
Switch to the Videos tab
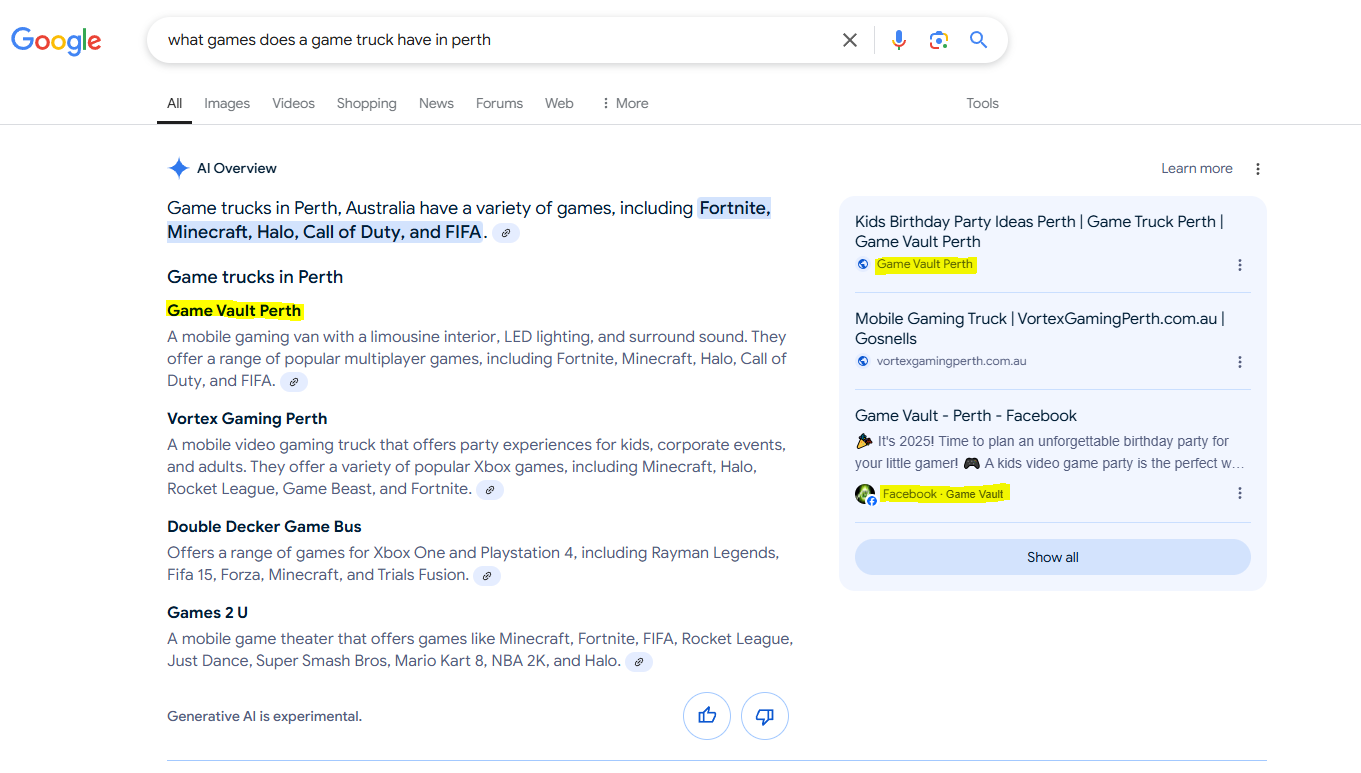pos(293,103)
